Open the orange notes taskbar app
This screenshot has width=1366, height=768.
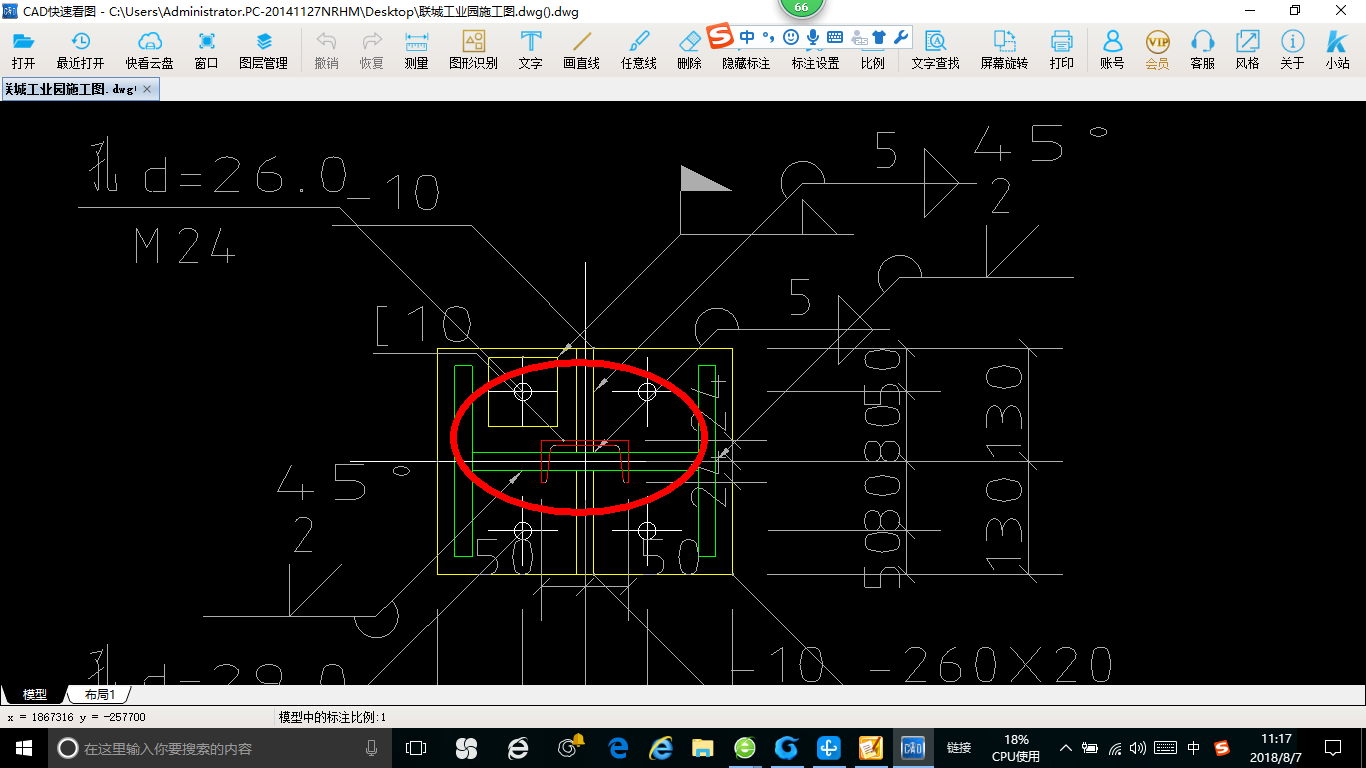(870, 747)
